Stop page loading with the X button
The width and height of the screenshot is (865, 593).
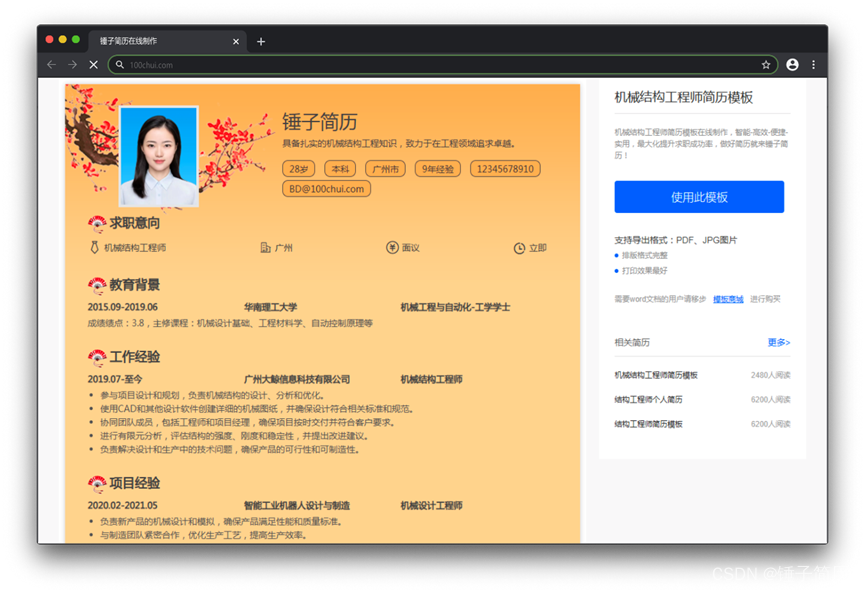coord(94,65)
